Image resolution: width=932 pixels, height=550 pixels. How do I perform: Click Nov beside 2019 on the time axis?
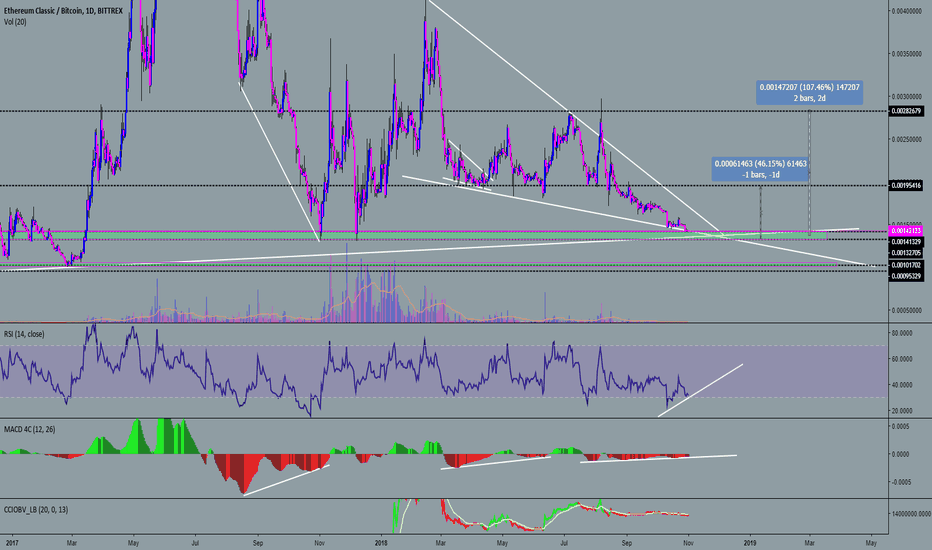click(688, 542)
